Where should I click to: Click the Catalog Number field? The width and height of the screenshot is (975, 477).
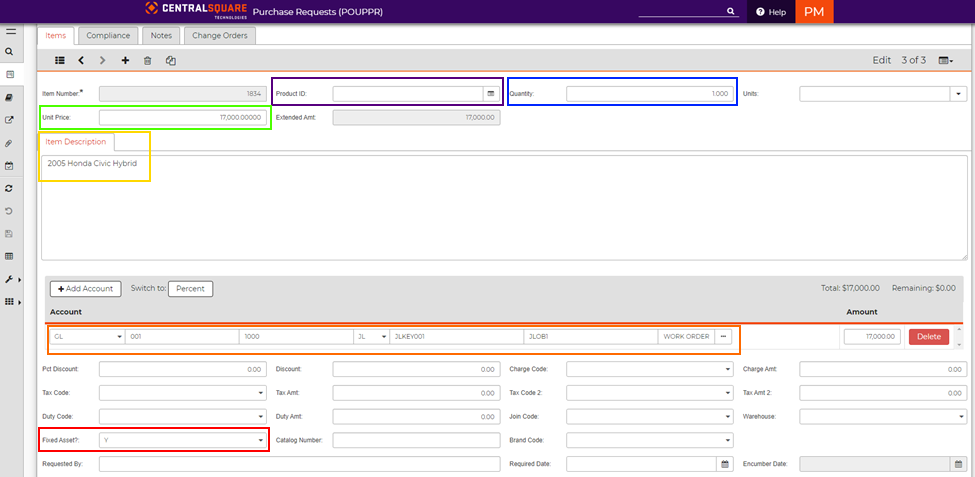[417, 440]
